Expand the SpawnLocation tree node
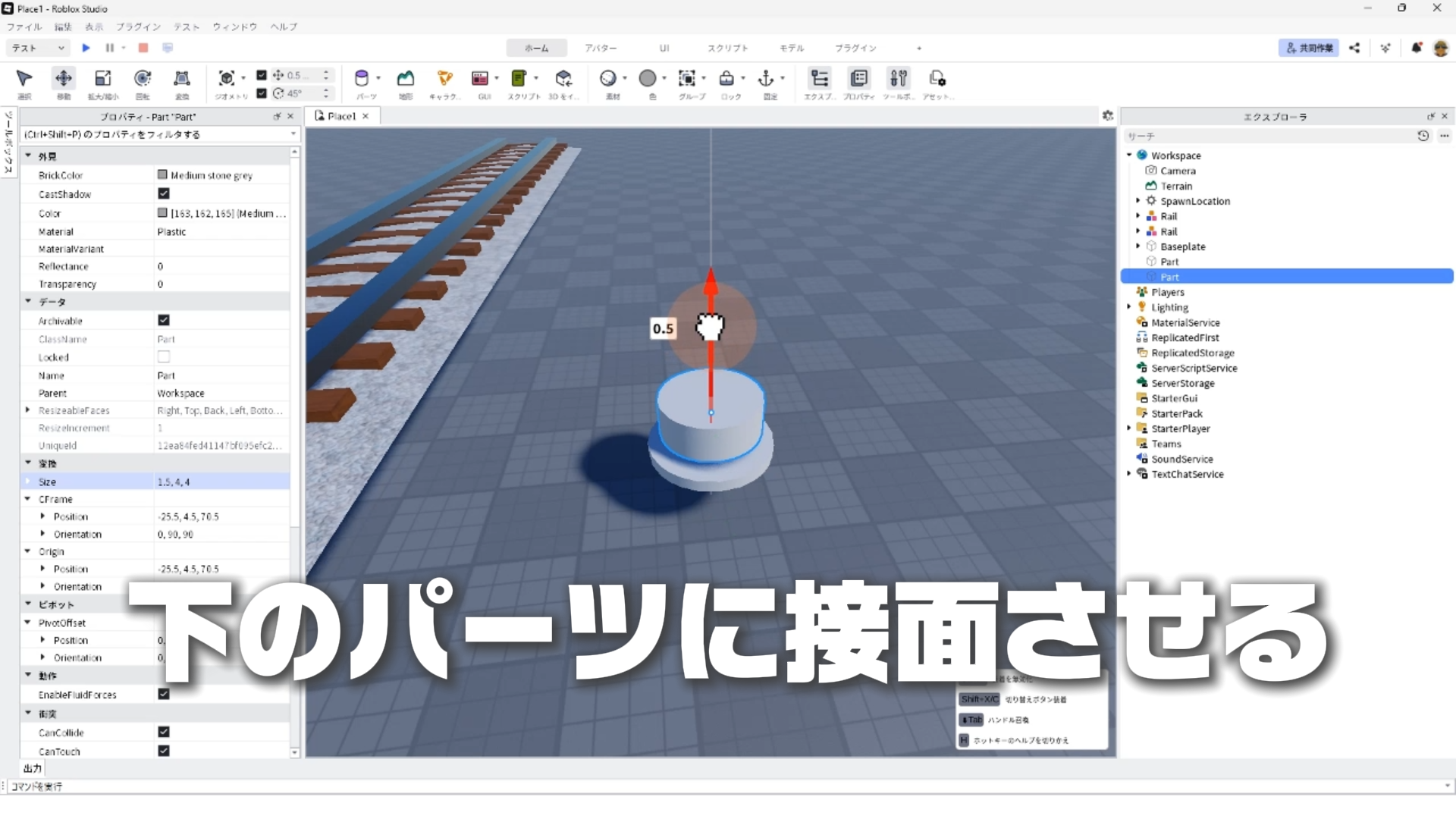This screenshot has width=1456, height=819. 1138,201
